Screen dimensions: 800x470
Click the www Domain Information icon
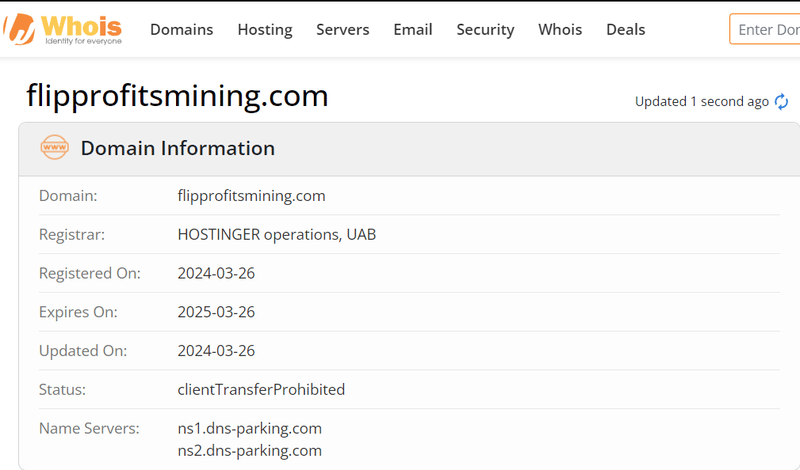(x=55, y=147)
